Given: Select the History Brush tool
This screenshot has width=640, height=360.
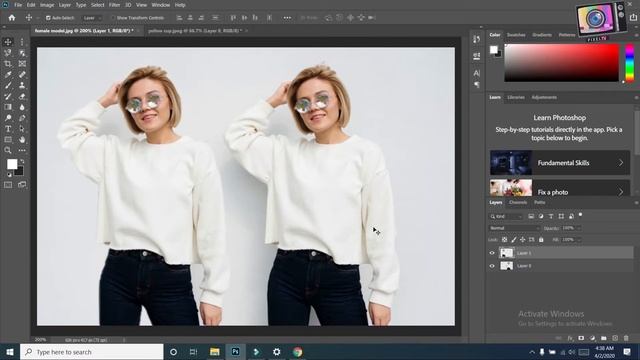Looking at the screenshot, I should pyautogui.click(x=8, y=96).
